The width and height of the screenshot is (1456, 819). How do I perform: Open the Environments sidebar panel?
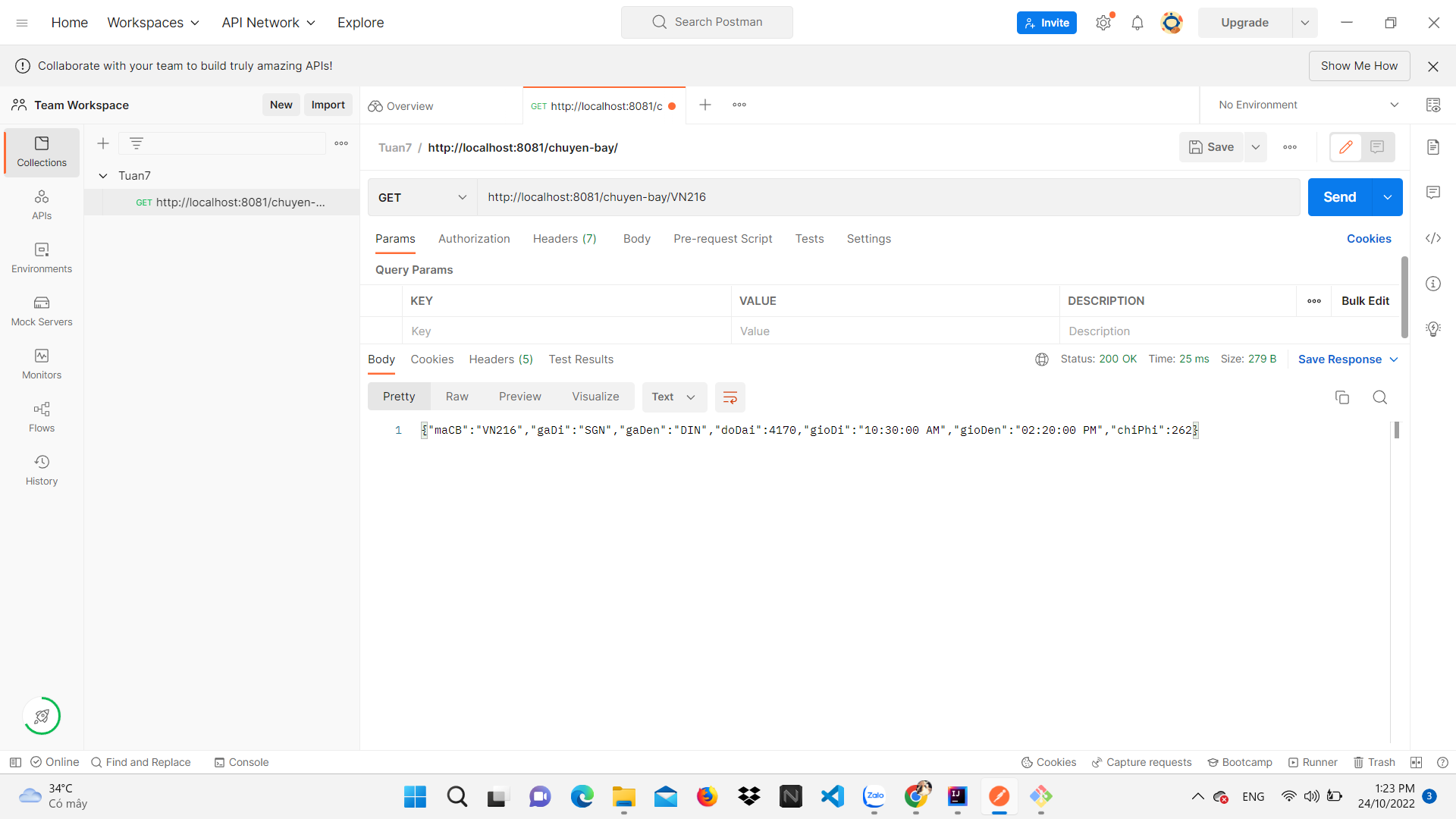coord(42,258)
